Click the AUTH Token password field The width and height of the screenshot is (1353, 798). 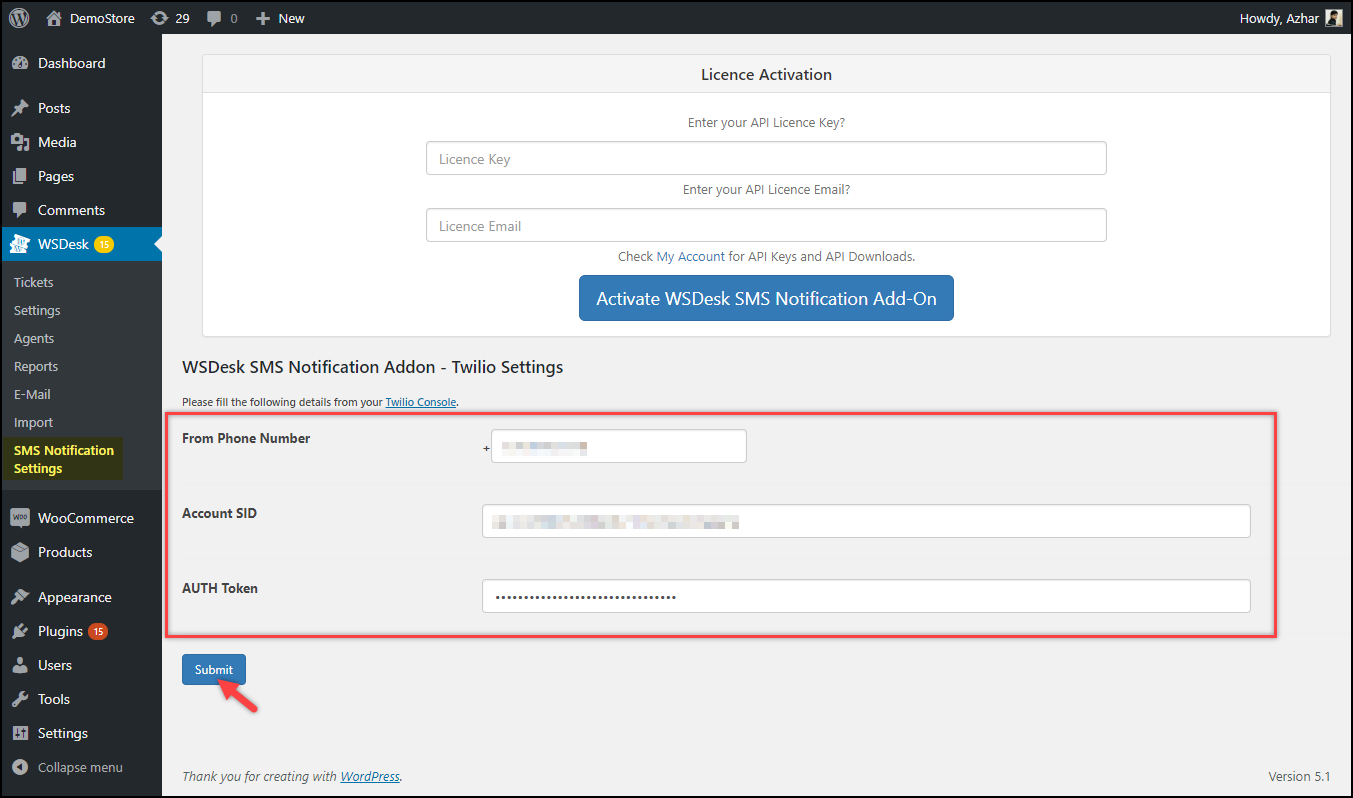click(866, 596)
